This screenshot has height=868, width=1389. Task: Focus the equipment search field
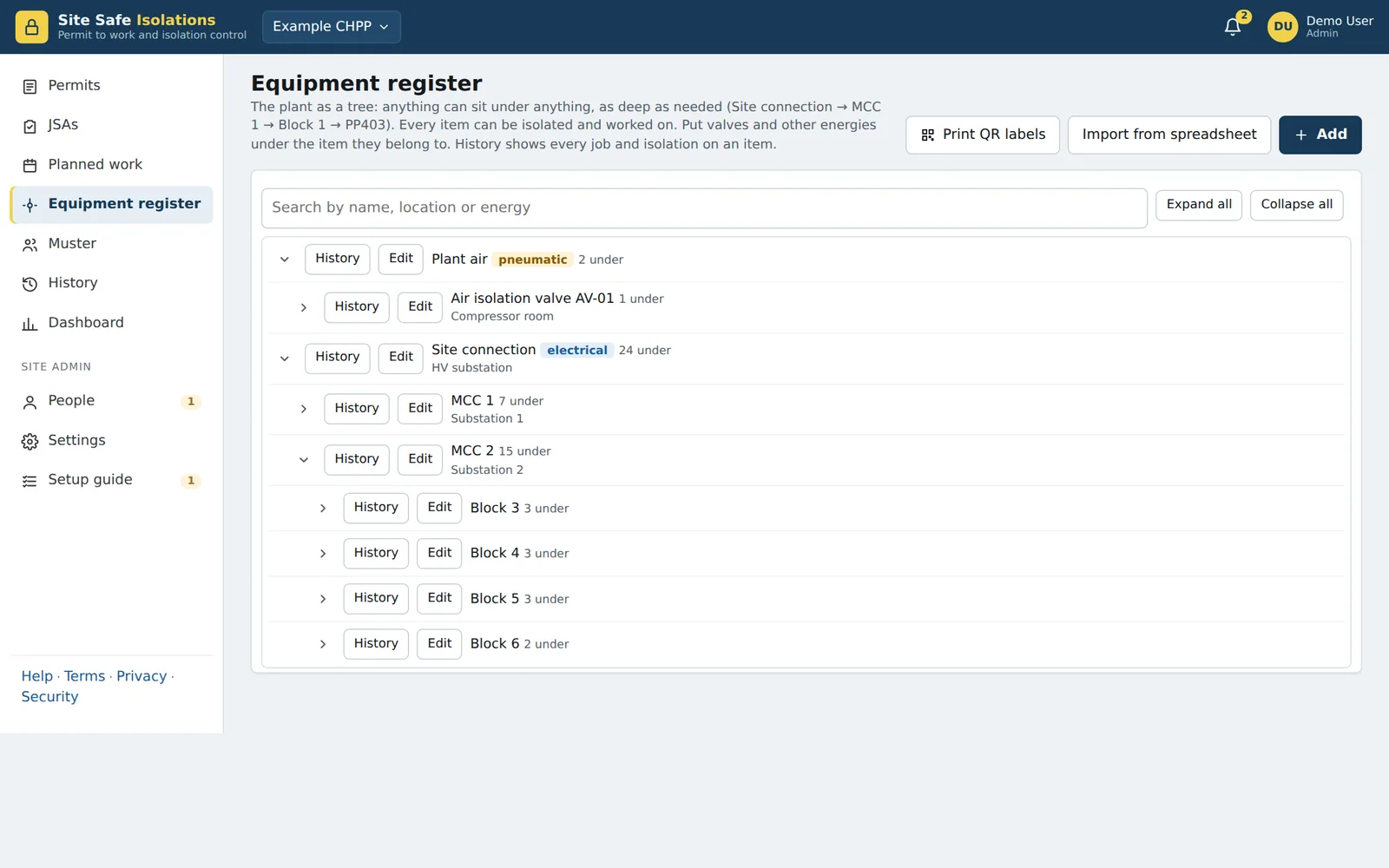click(704, 208)
